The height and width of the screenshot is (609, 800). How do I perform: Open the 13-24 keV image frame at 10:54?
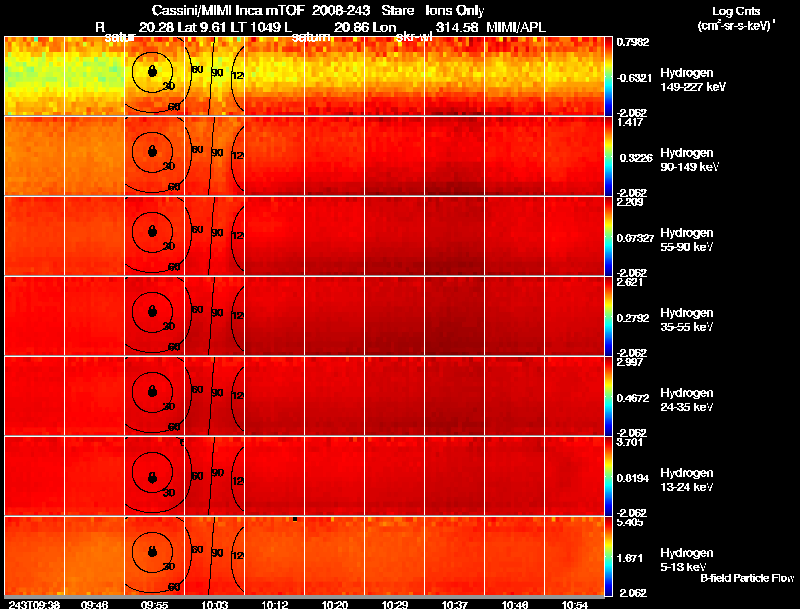pos(575,476)
